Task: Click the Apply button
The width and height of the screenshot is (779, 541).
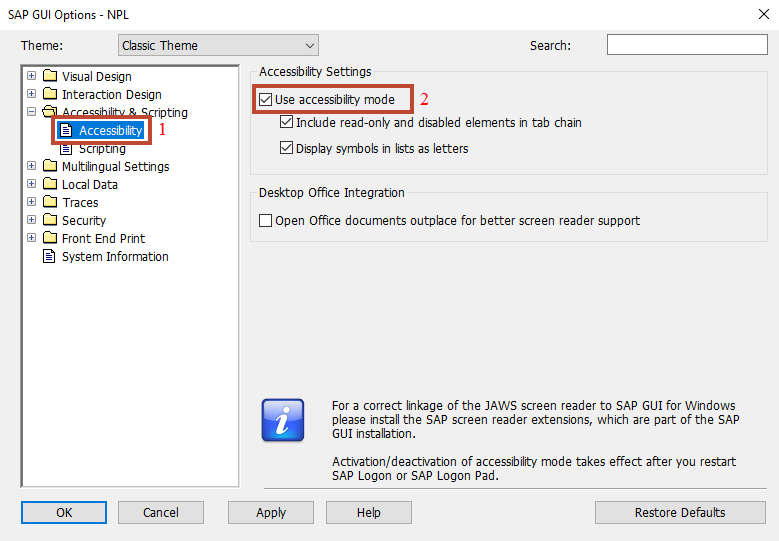Action: [271, 512]
